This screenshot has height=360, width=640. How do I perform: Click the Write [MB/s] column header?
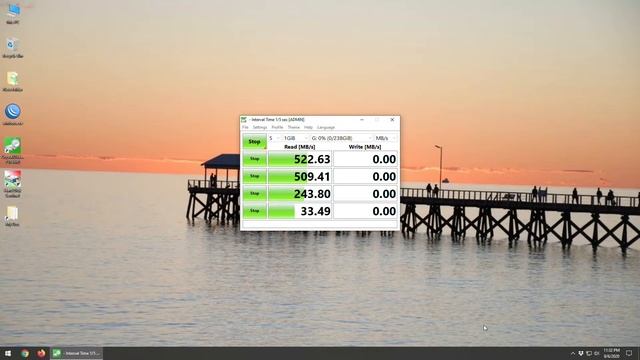pyautogui.click(x=365, y=147)
